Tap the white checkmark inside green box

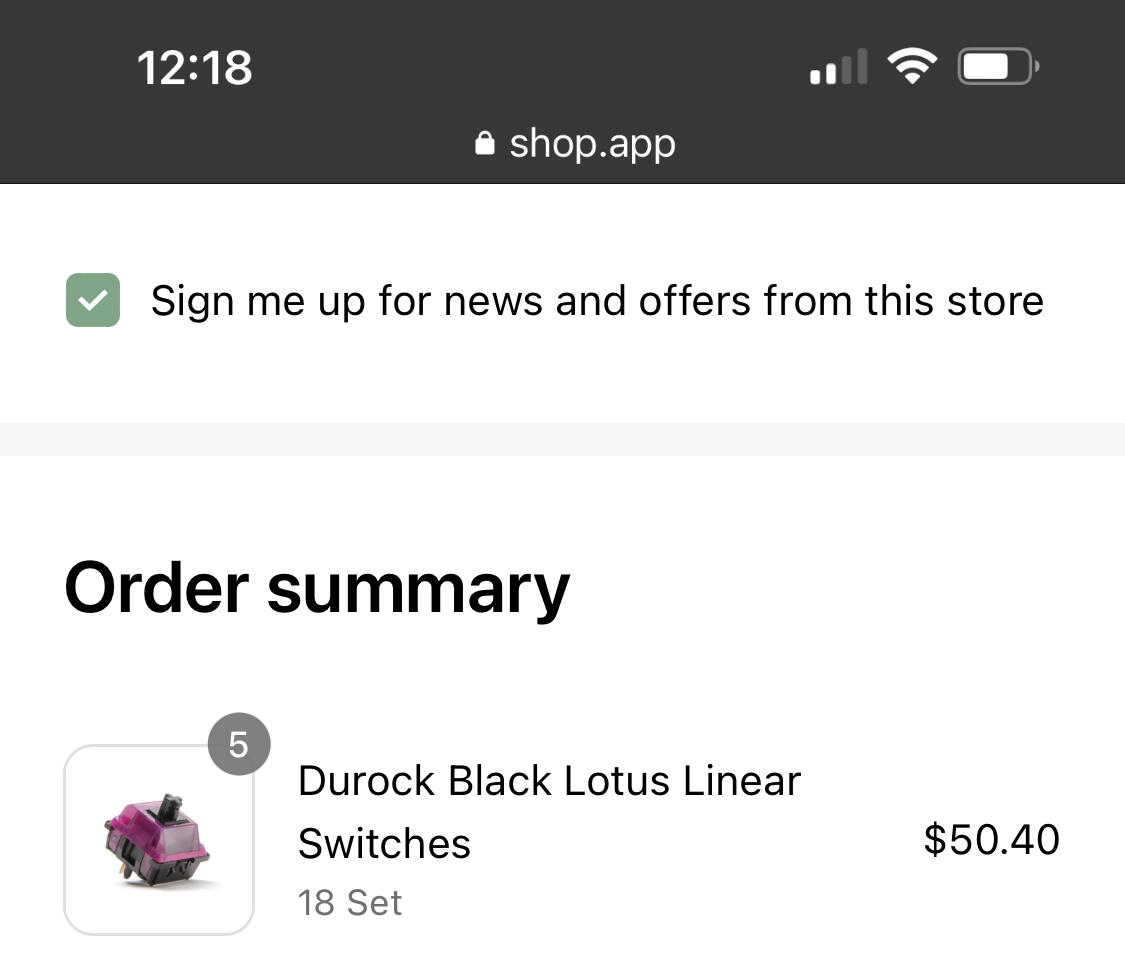click(93, 300)
